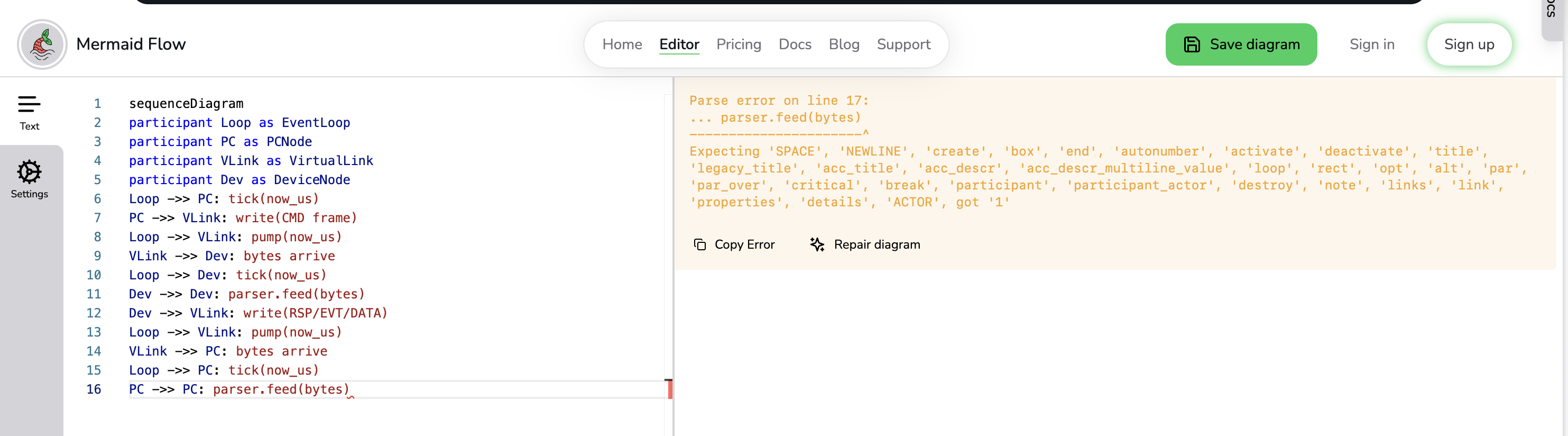Open the Support page

(x=903, y=44)
